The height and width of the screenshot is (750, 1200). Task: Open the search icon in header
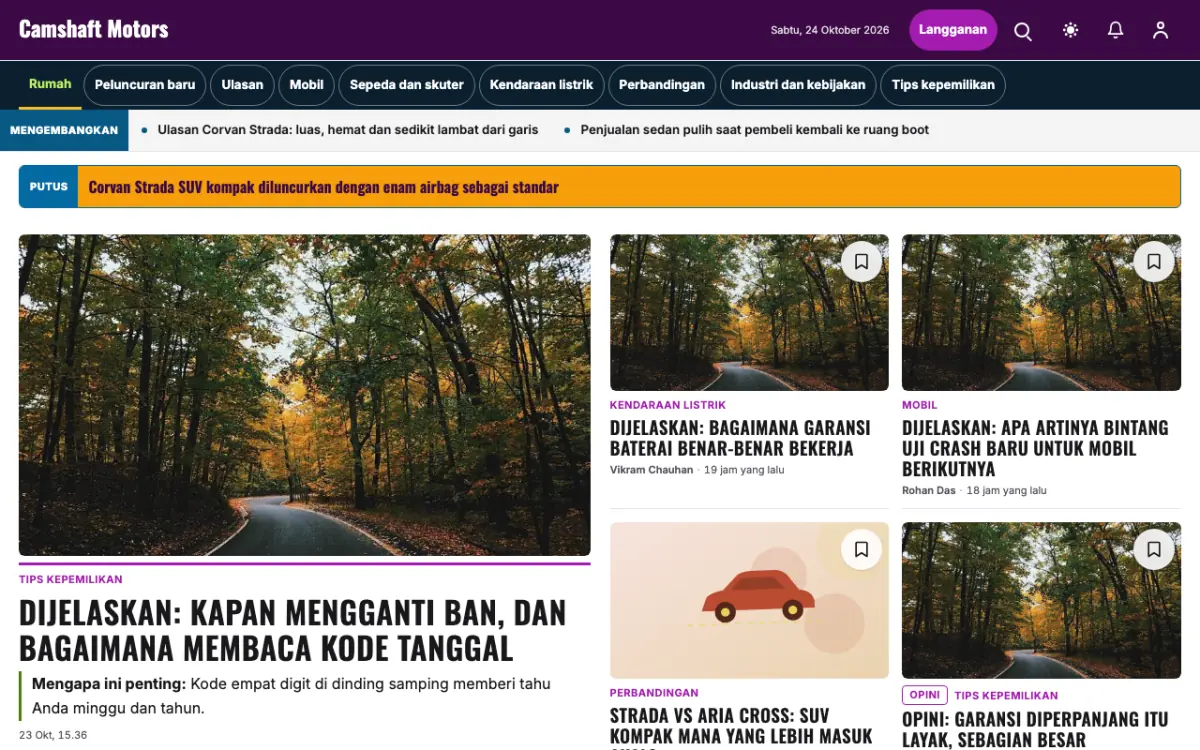pyautogui.click(x=1023, y=30)
